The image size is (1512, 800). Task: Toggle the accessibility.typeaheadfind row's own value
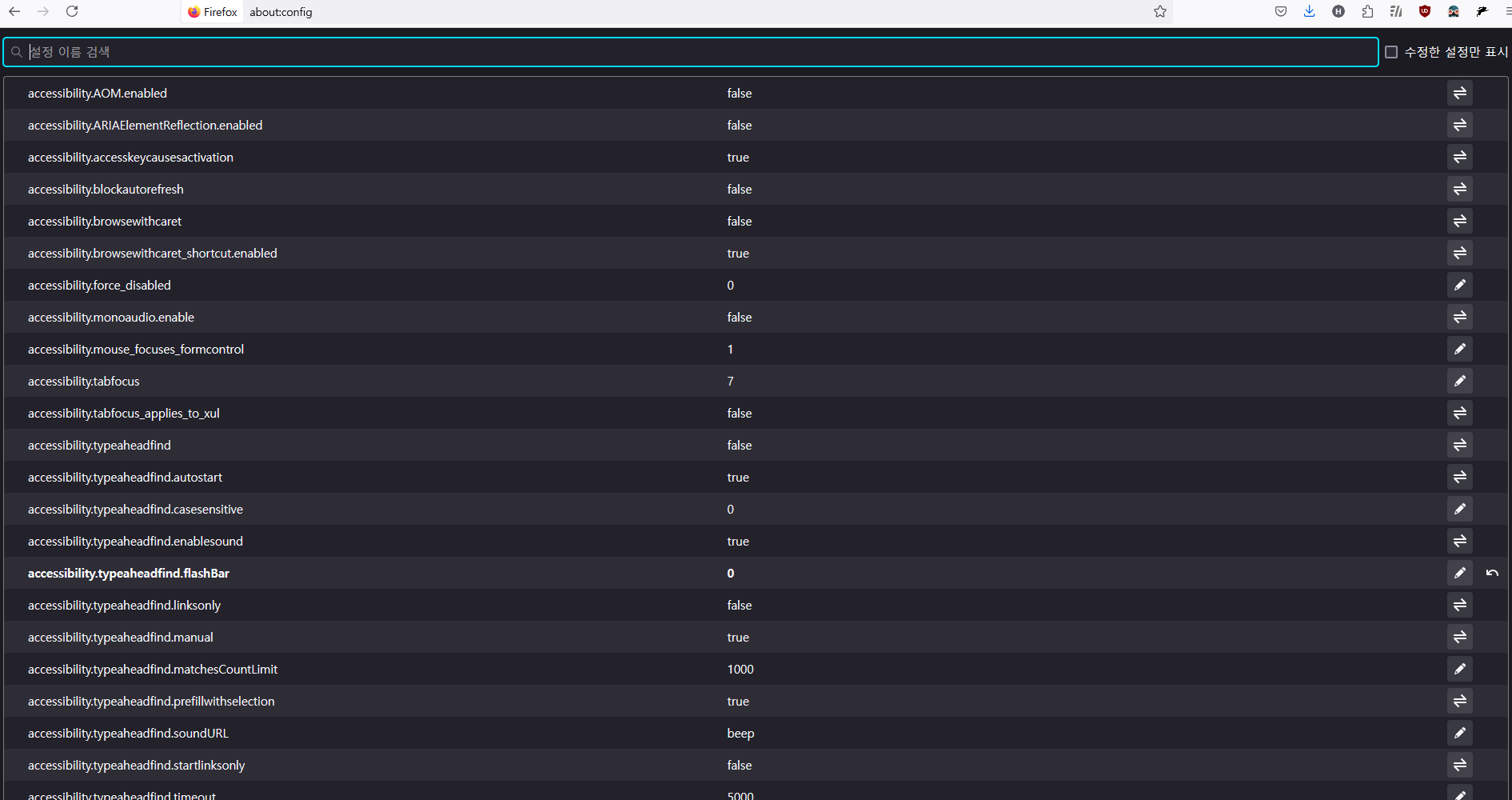[x=1460, y=445]
